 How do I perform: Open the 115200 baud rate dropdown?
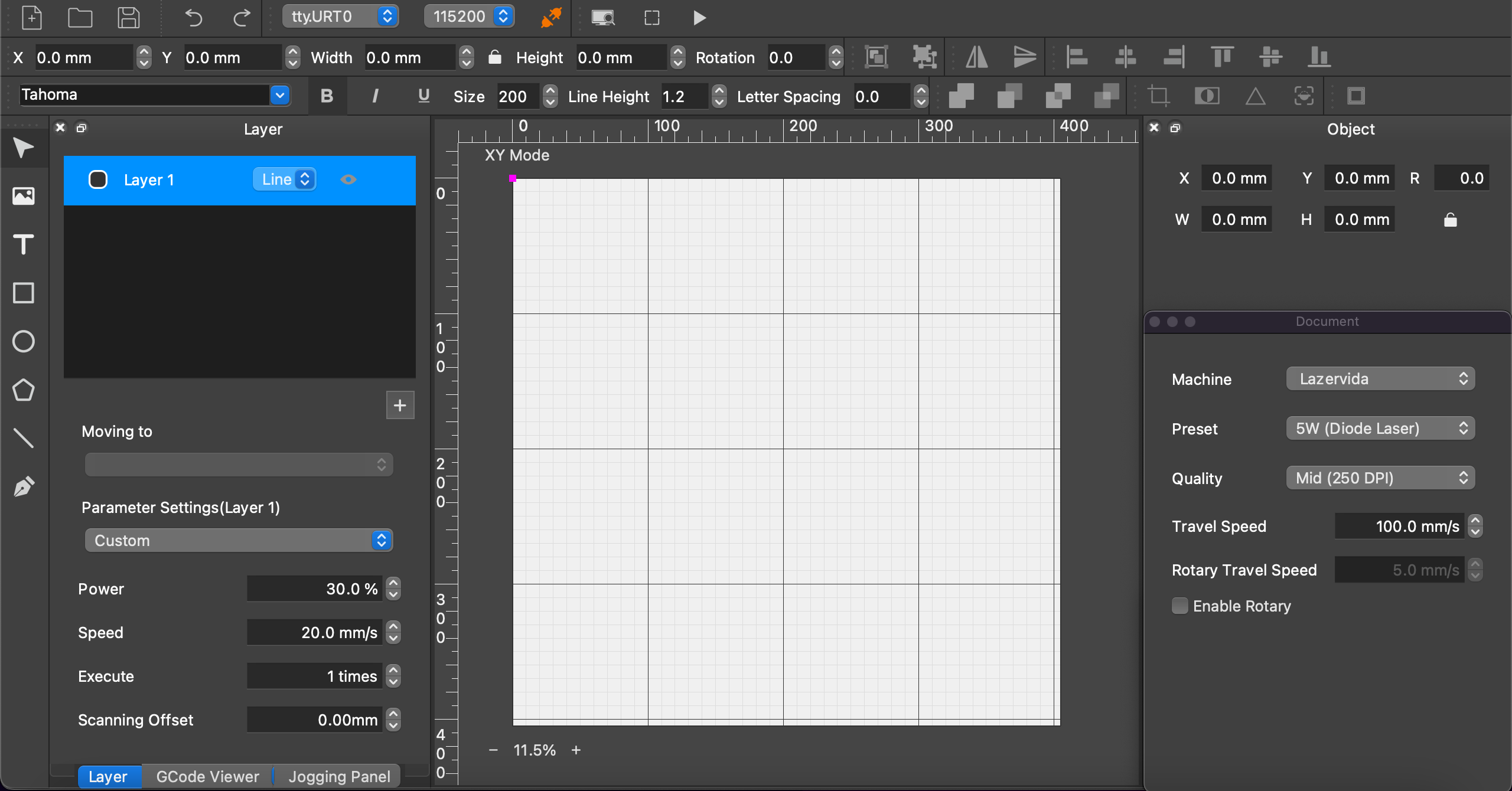[x=470, y=17]
